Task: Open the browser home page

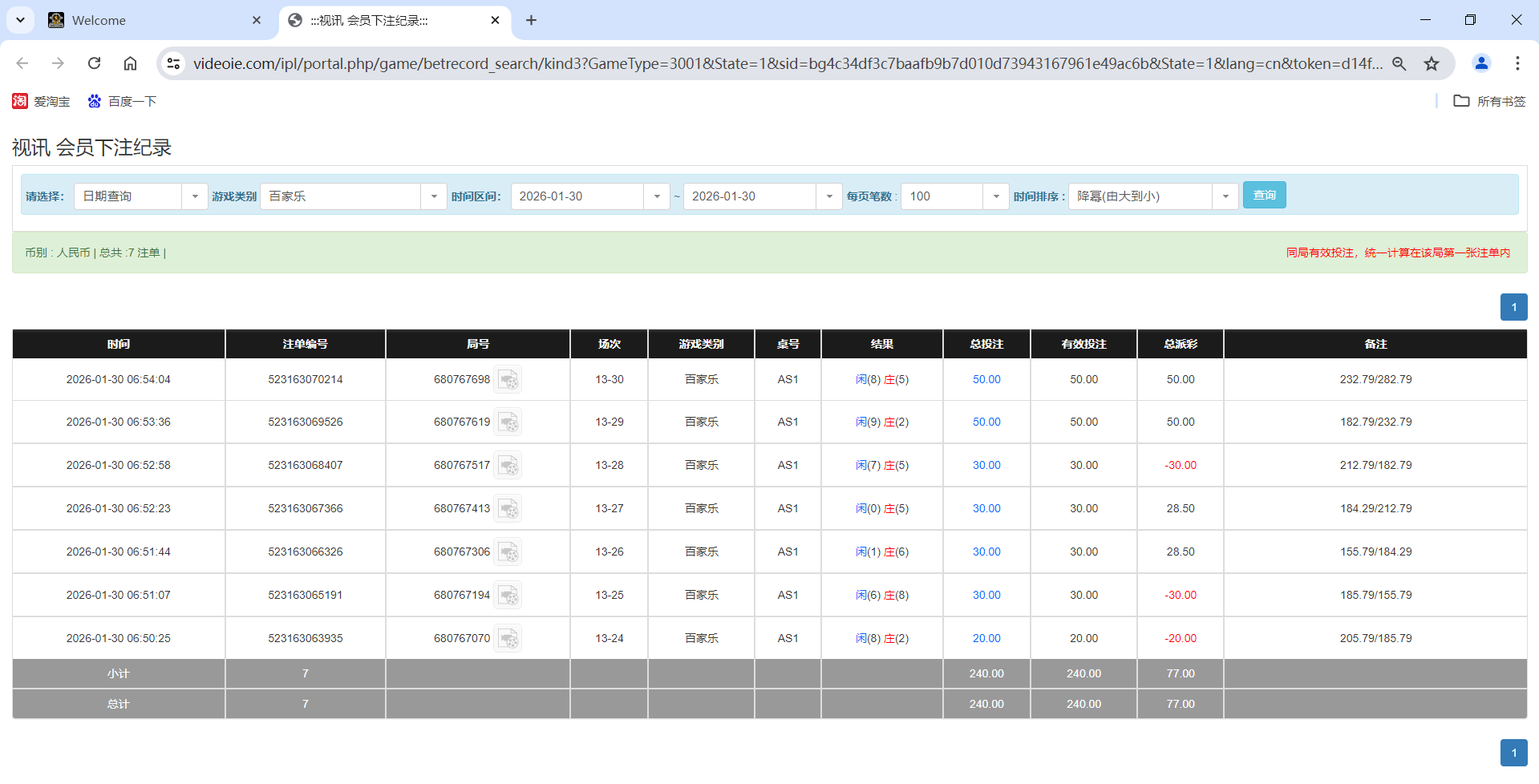Action: [130, 63]
